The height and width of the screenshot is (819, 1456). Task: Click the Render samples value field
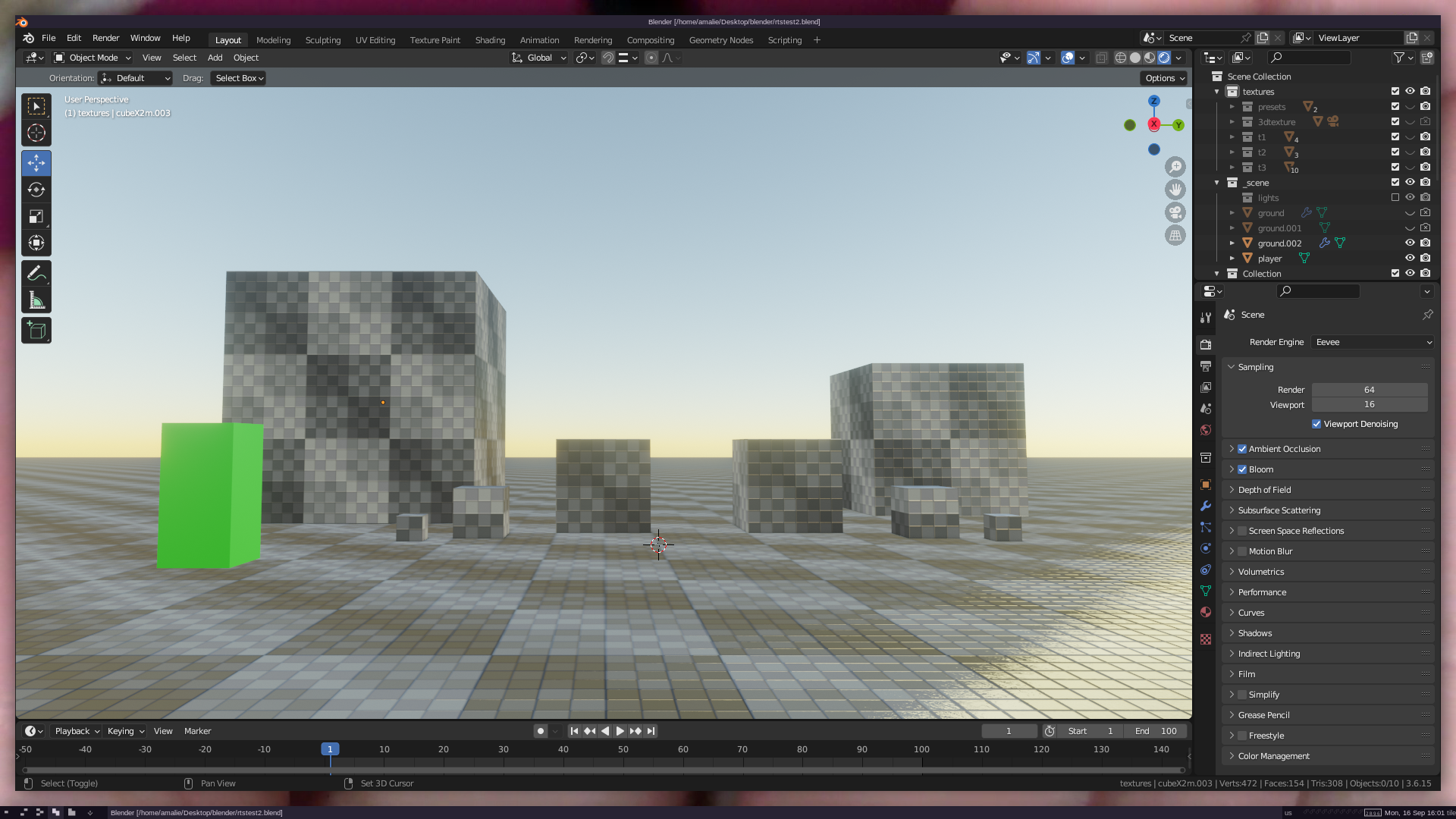coord(1369,390)
